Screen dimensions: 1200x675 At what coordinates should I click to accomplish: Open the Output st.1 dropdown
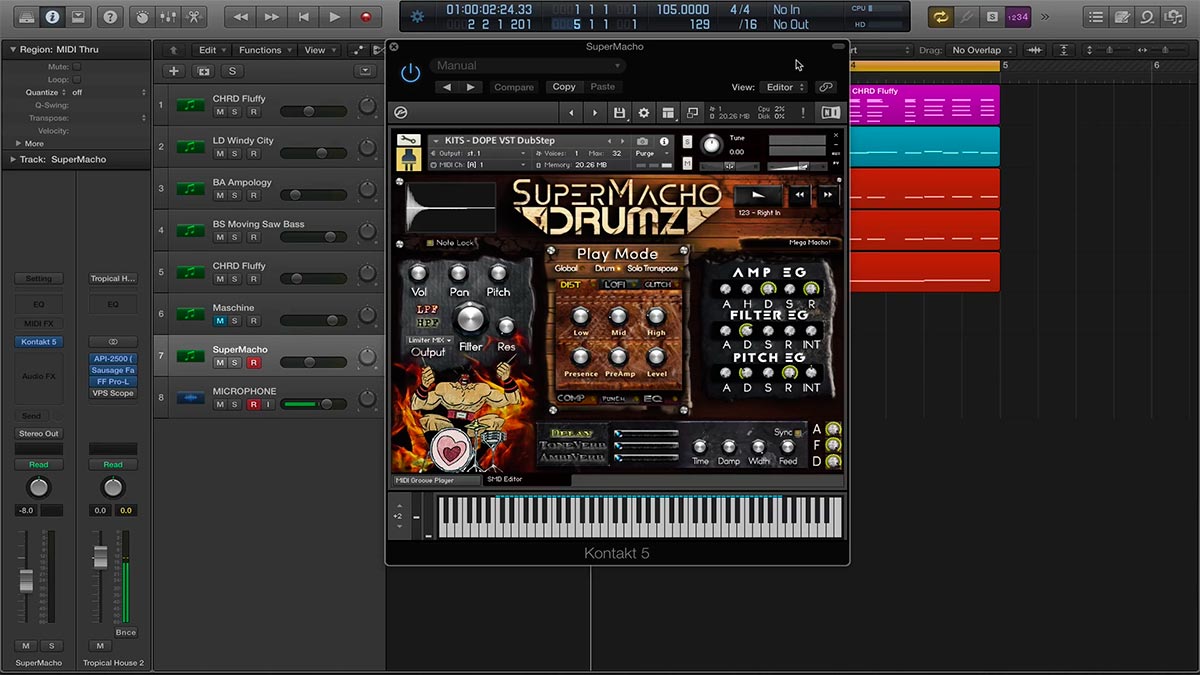click(478, 153)
